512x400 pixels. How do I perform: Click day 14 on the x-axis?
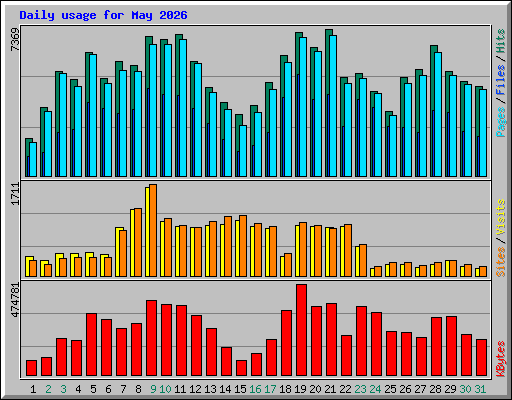[x=225, y=389]
